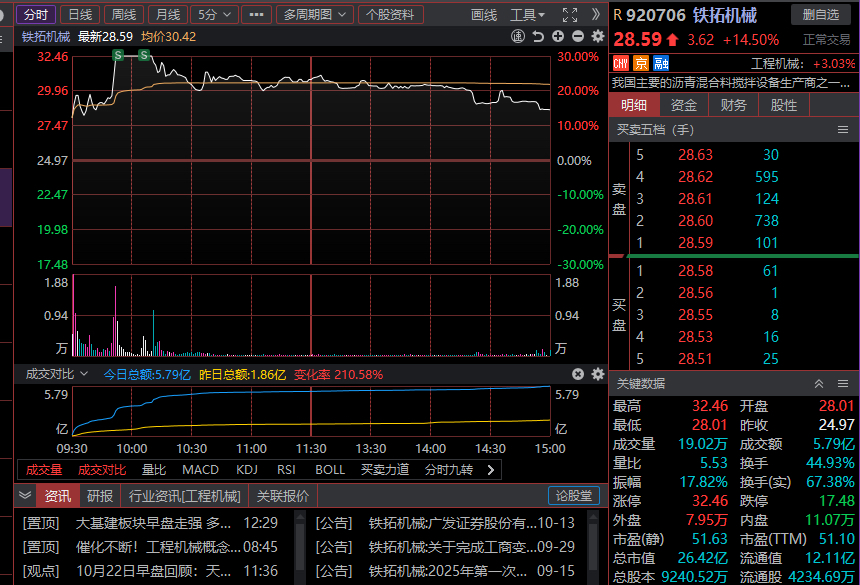
Task: Click the orange 京 exchange badge
Action: (641, 64)
